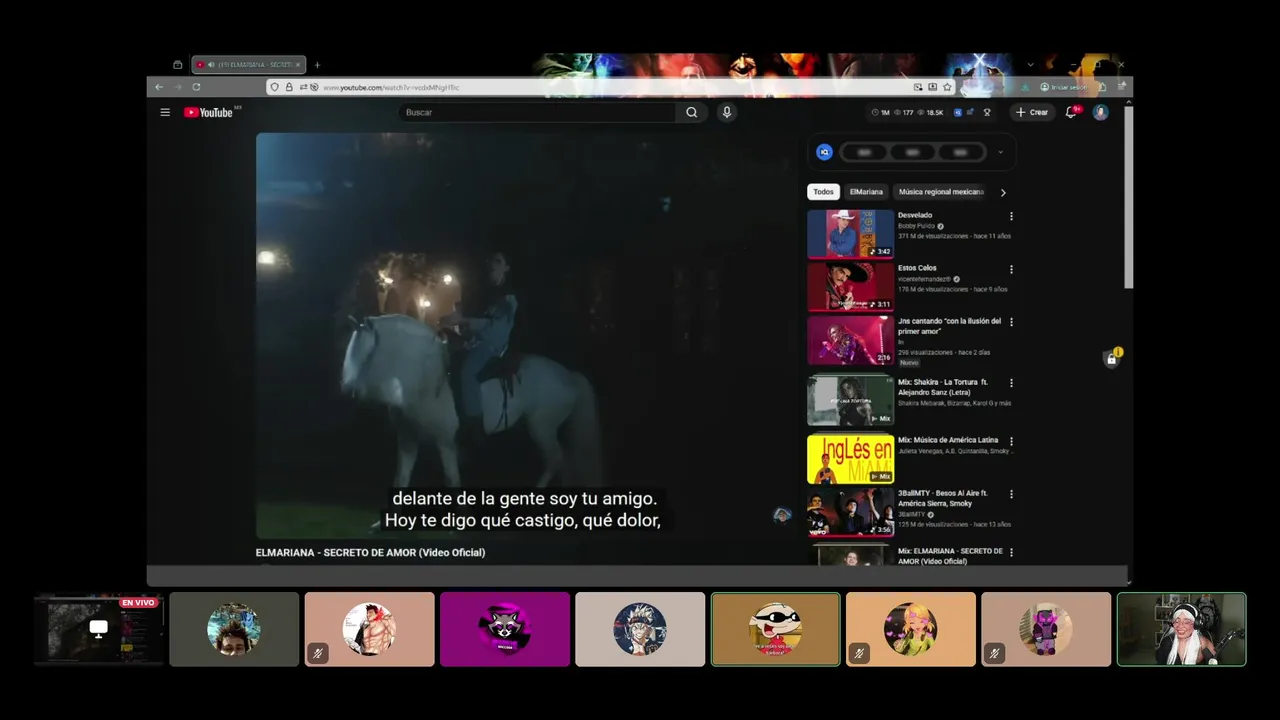
Task: Open the account avatar menu
Action: coord(1100,112)
